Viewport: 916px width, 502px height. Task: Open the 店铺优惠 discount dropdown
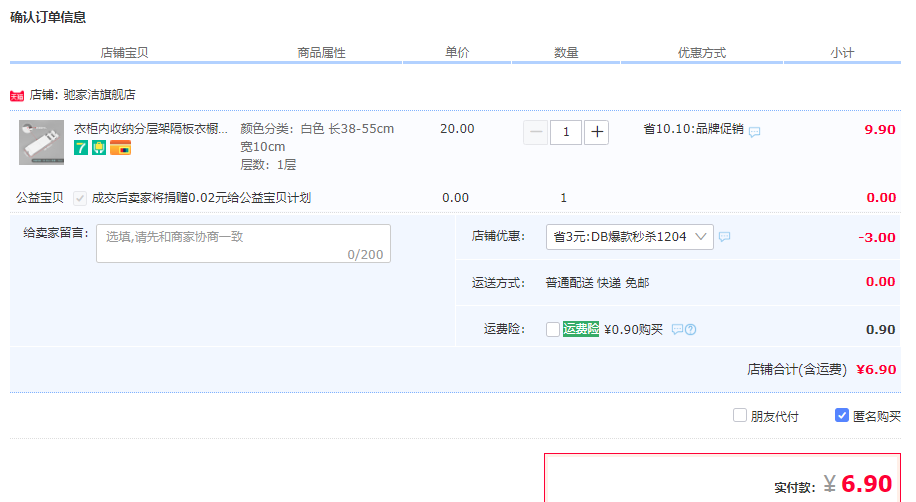(630, 237)
